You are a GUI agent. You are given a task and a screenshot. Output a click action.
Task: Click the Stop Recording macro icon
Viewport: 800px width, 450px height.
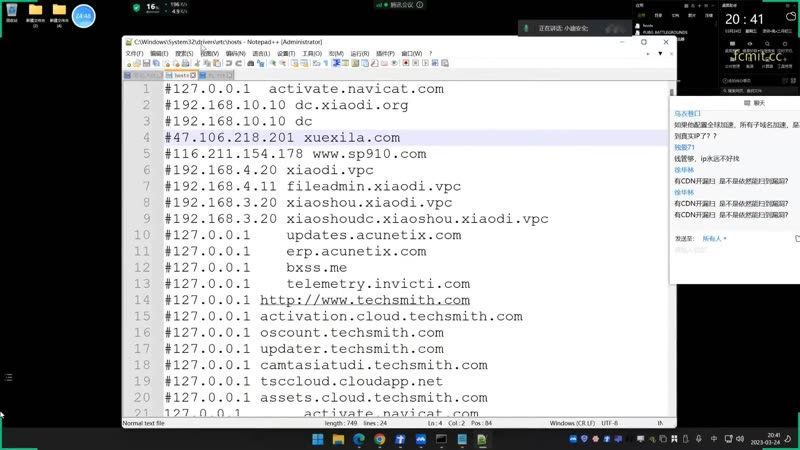(415, 63)
